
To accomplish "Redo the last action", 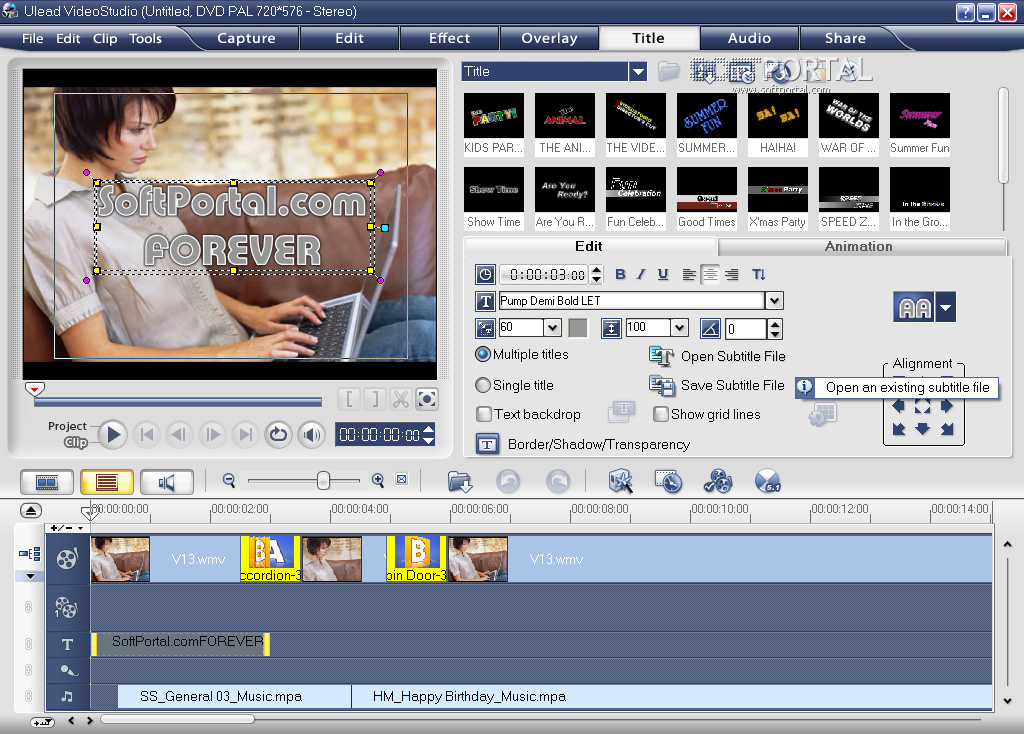I will tap(557, 482).
